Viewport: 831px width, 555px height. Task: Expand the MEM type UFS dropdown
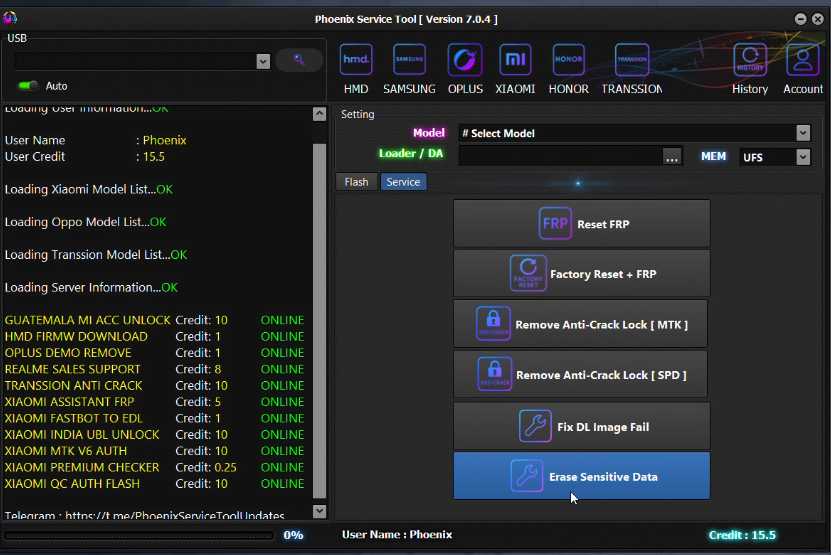pyautogui.click(x=803, y=157)
